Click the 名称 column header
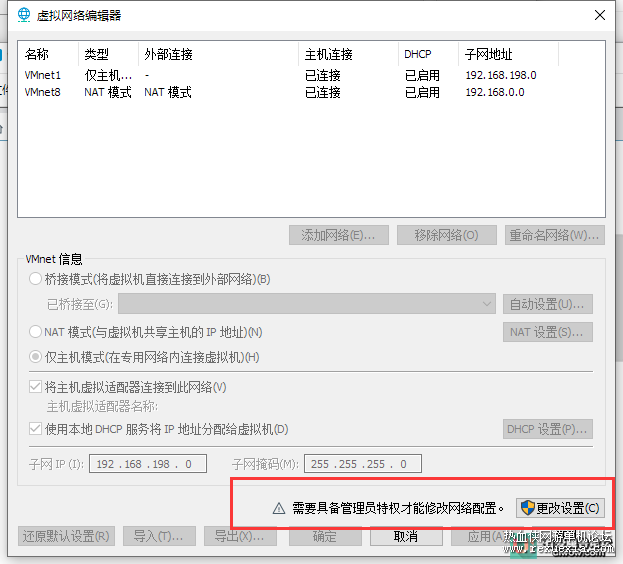The height and width of the screenshot is (564, 623). point(48,54)
